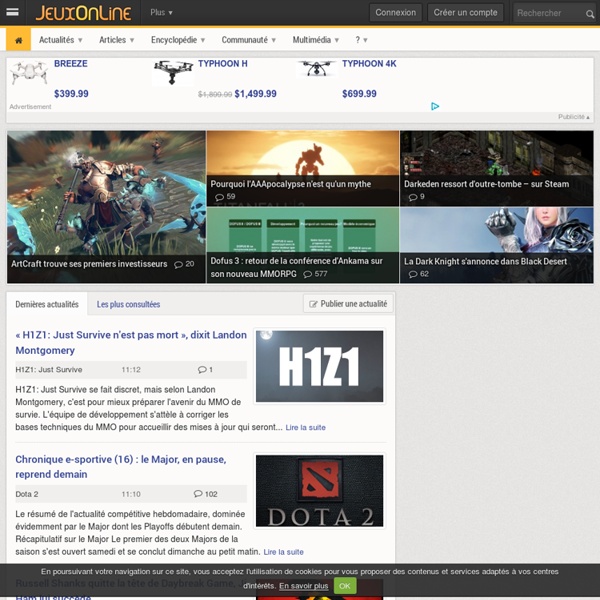This screenshot has height=600, width=600.
Task: Click the JeuxOnLine logo
Action: point(83,13)
